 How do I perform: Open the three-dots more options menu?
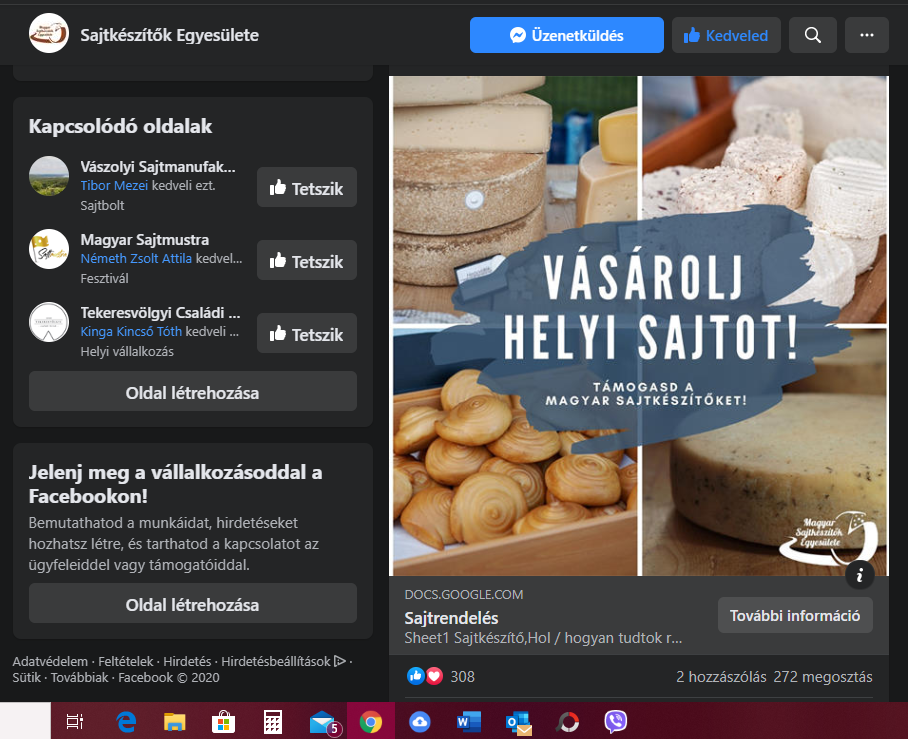[866, 35]
